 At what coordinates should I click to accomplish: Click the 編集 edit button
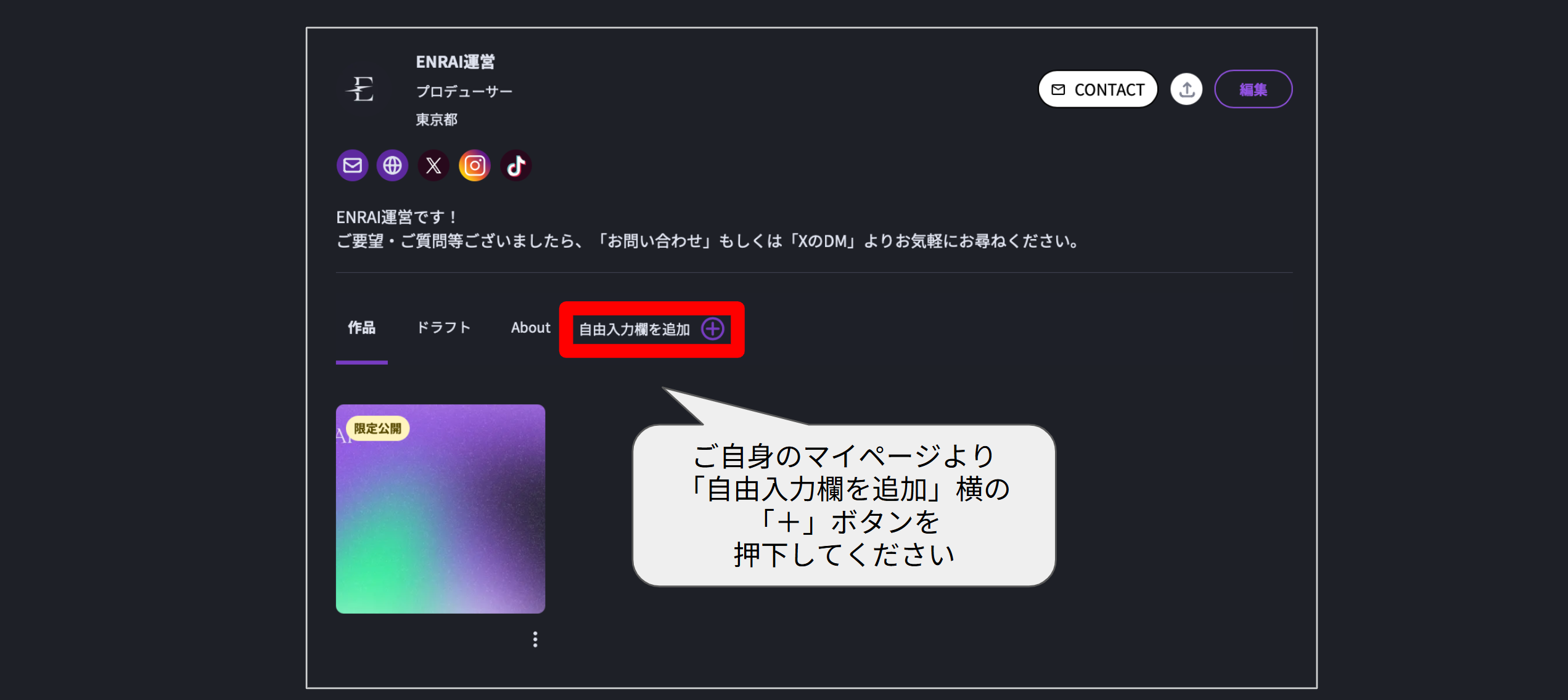(x=1253, y=89)
